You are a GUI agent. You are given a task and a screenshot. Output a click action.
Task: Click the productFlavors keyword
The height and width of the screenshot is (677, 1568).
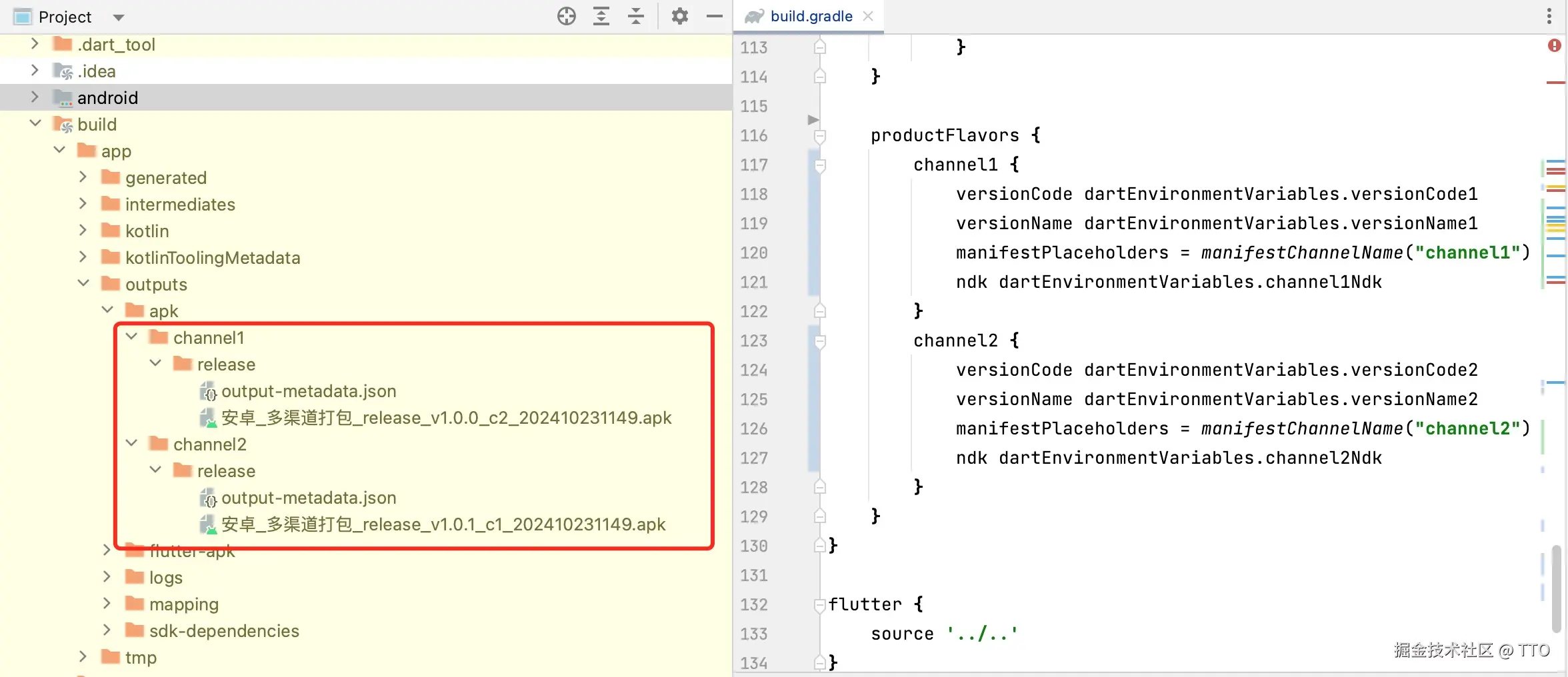[x=945, y=136]
